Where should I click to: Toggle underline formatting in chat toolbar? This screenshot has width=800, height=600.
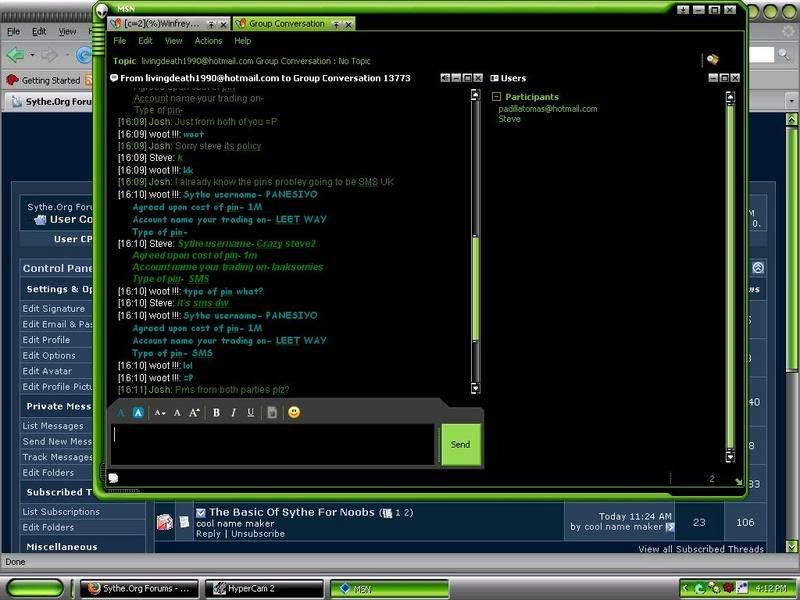[x=251, y=413]
